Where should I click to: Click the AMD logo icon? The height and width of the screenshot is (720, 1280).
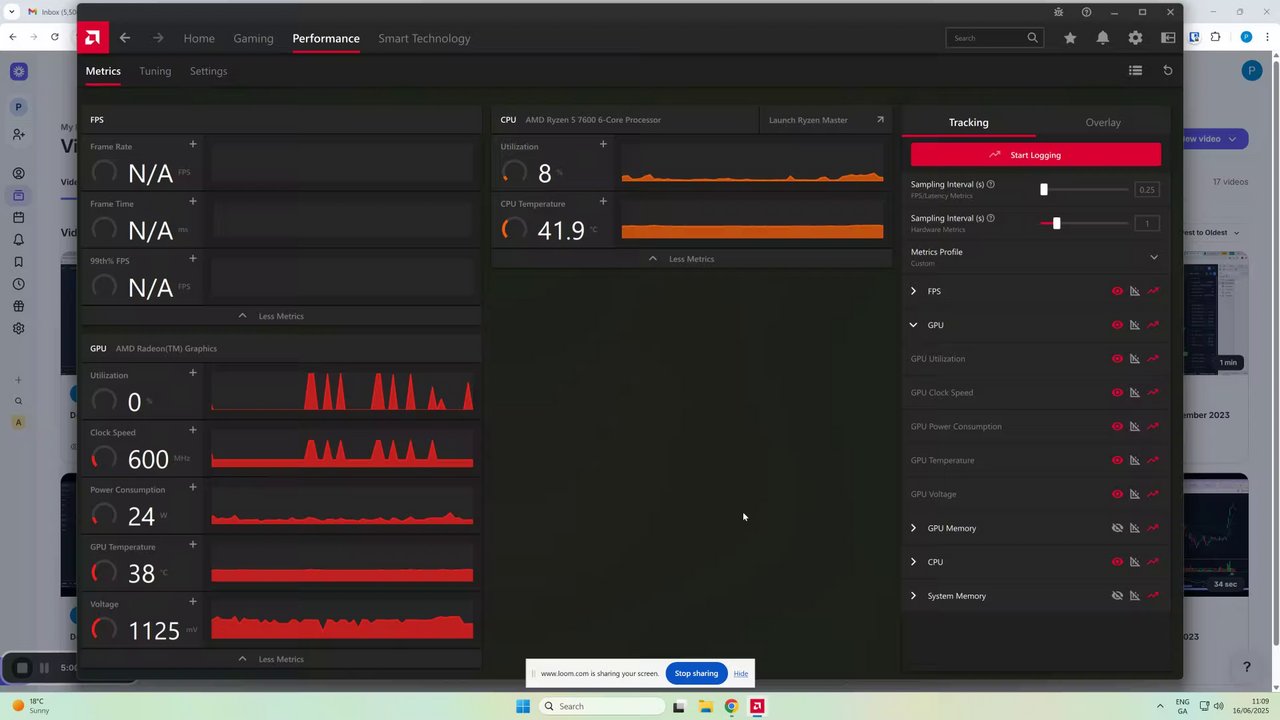(92, 38)
